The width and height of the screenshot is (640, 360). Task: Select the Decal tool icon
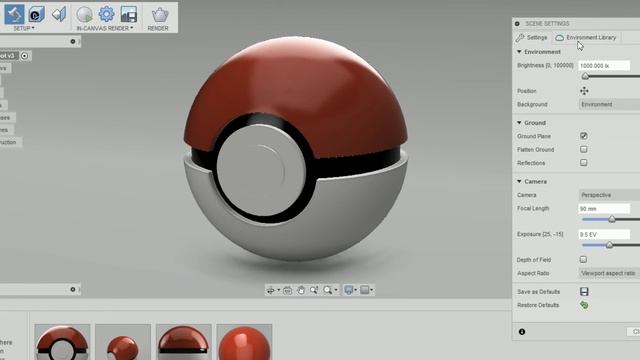(59, 14)
